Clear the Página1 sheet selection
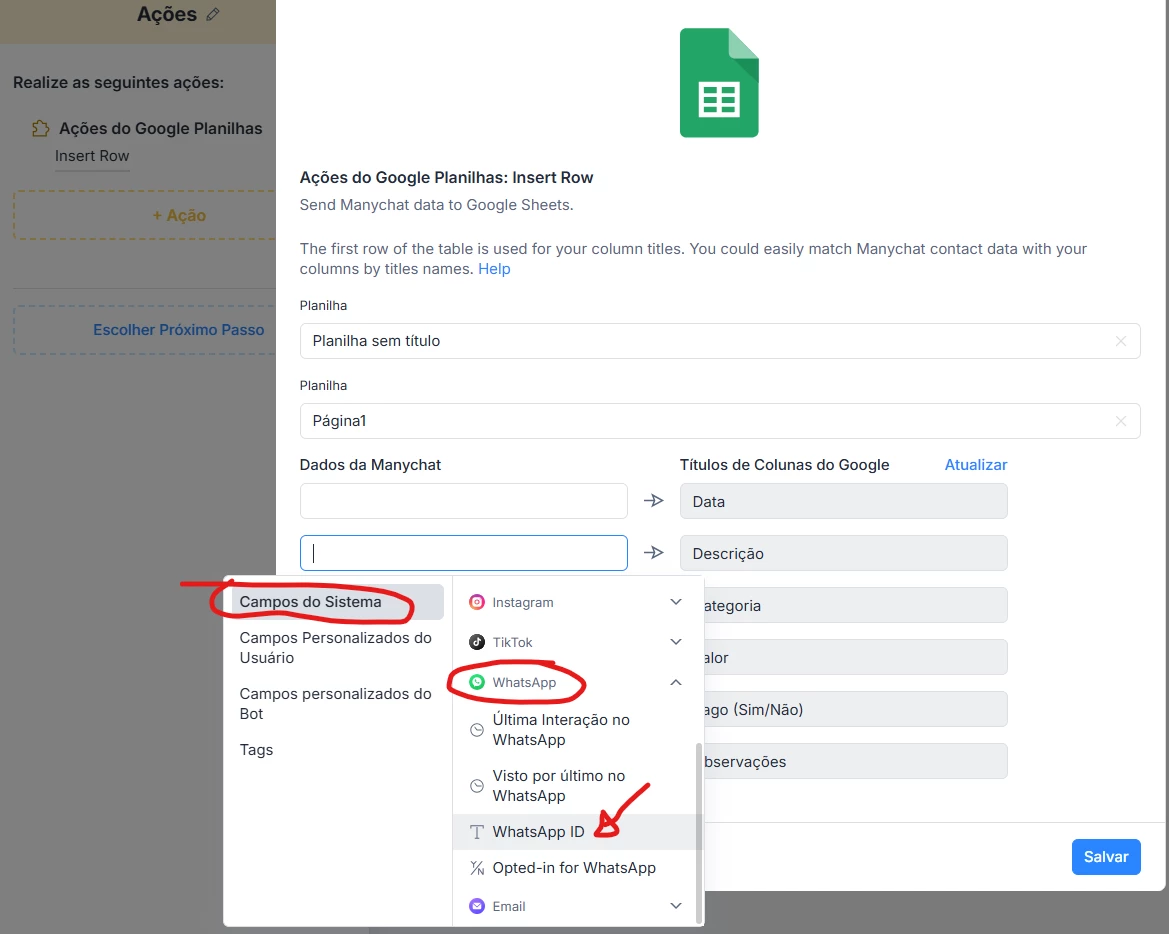 pos(1121,421)
